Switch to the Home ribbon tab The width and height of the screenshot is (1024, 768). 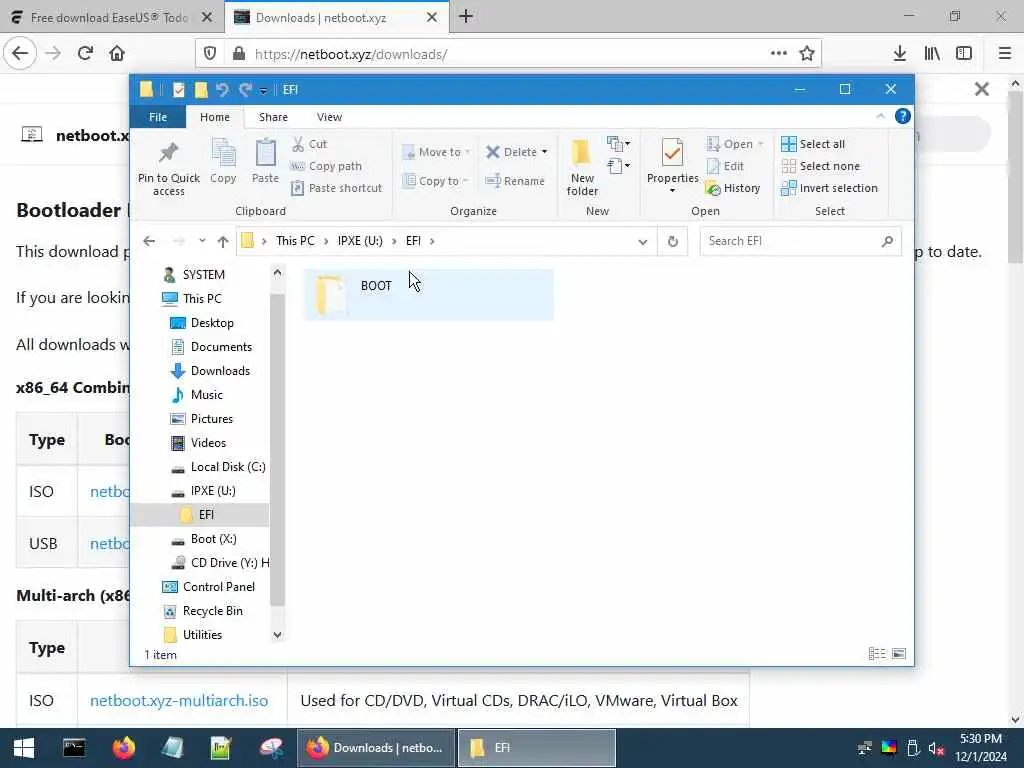pos(215,117)
